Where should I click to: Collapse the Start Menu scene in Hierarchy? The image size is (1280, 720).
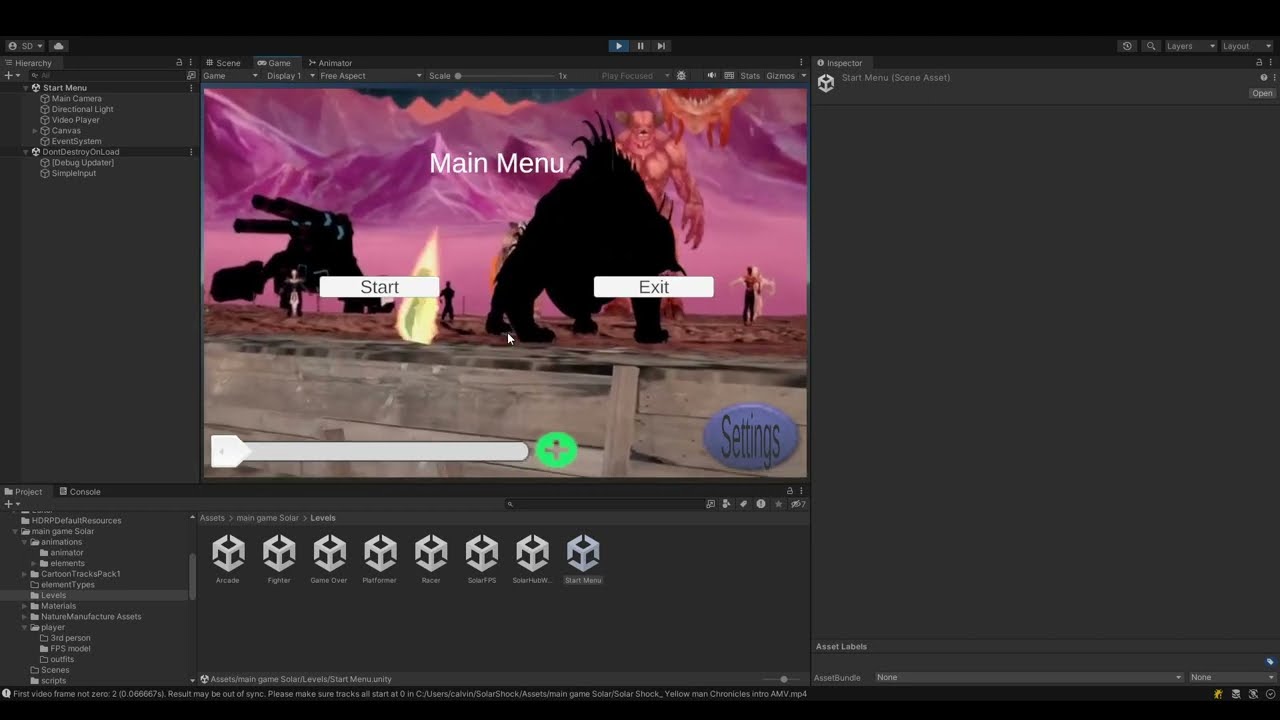coord(26,88)
